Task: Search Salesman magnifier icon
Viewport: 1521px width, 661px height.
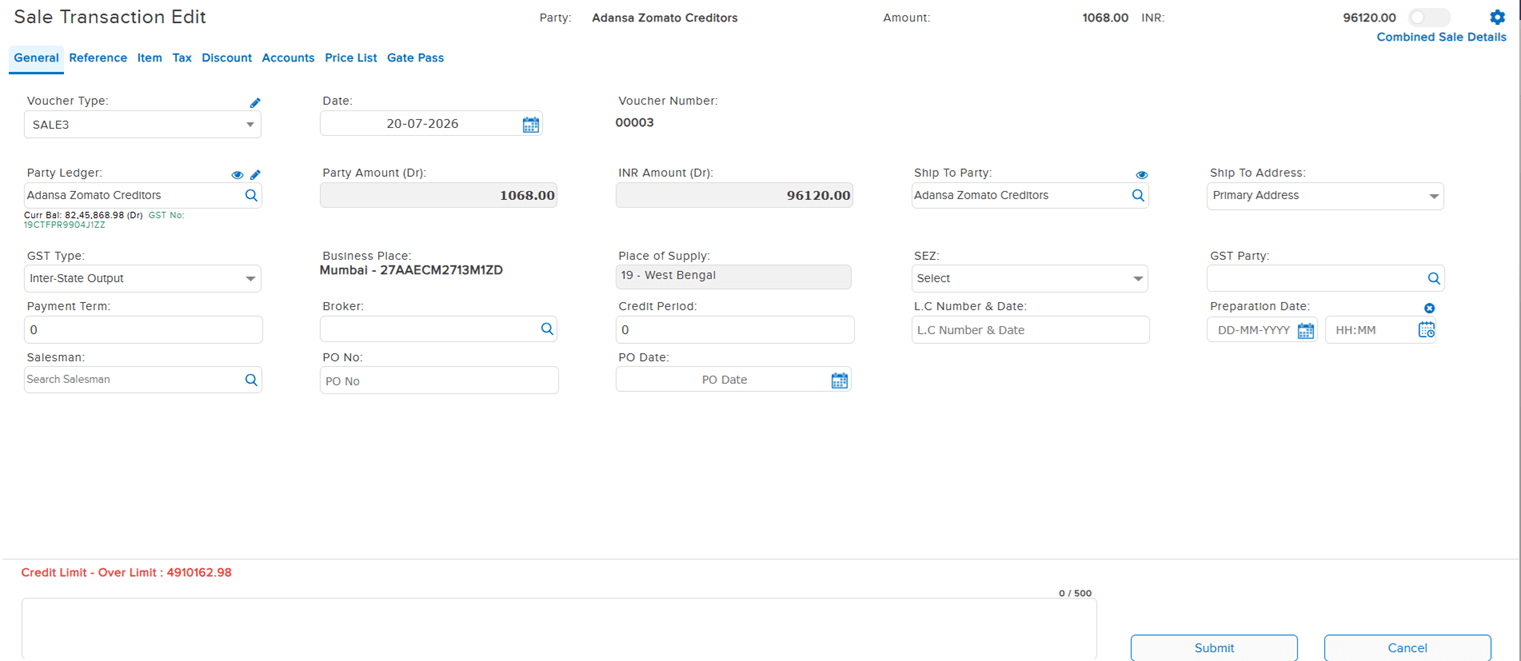Action: [251, 380]
